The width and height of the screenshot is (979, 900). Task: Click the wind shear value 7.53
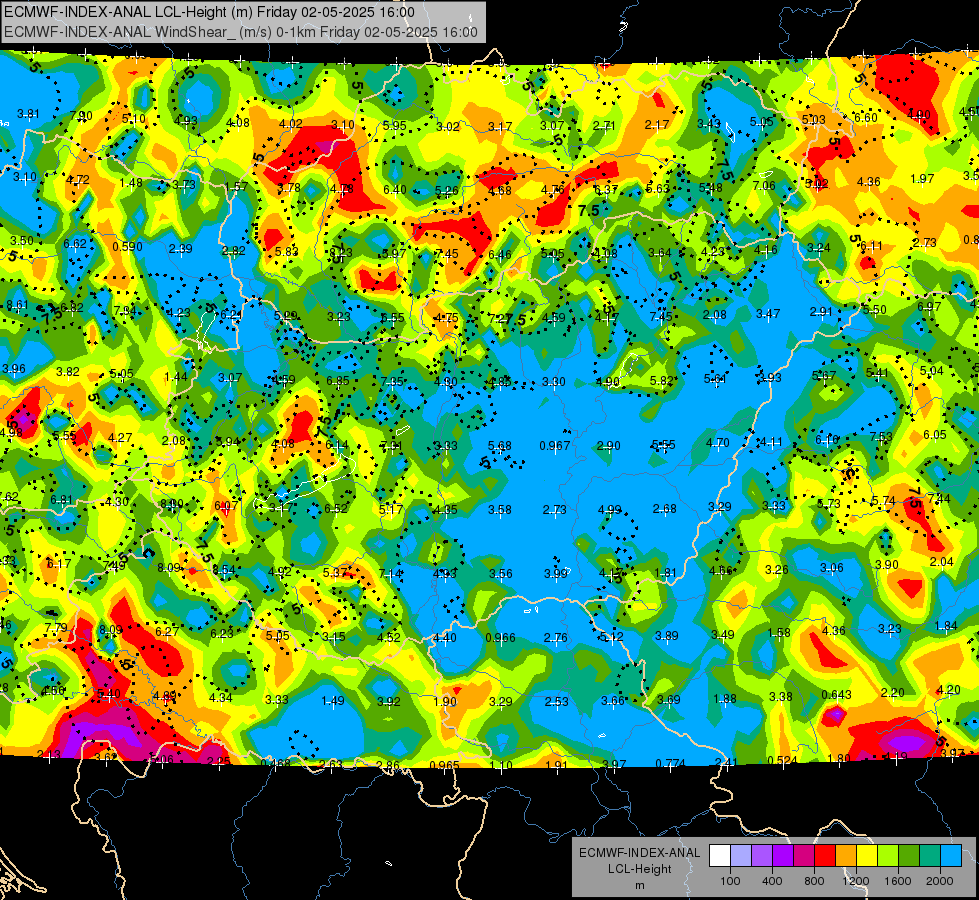[x=880, y=437]
